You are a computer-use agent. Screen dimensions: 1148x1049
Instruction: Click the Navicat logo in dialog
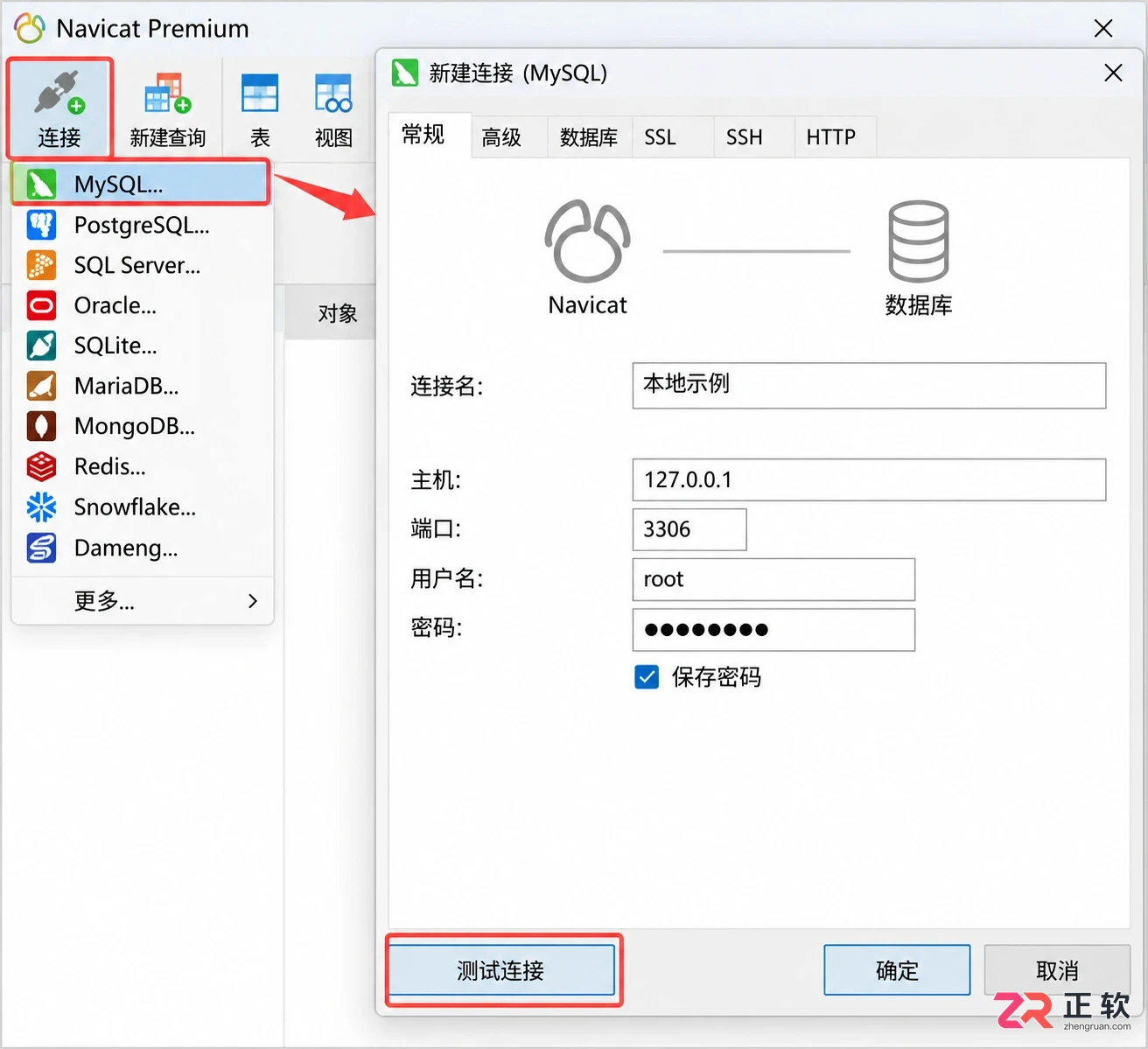(x=587, y=241)
